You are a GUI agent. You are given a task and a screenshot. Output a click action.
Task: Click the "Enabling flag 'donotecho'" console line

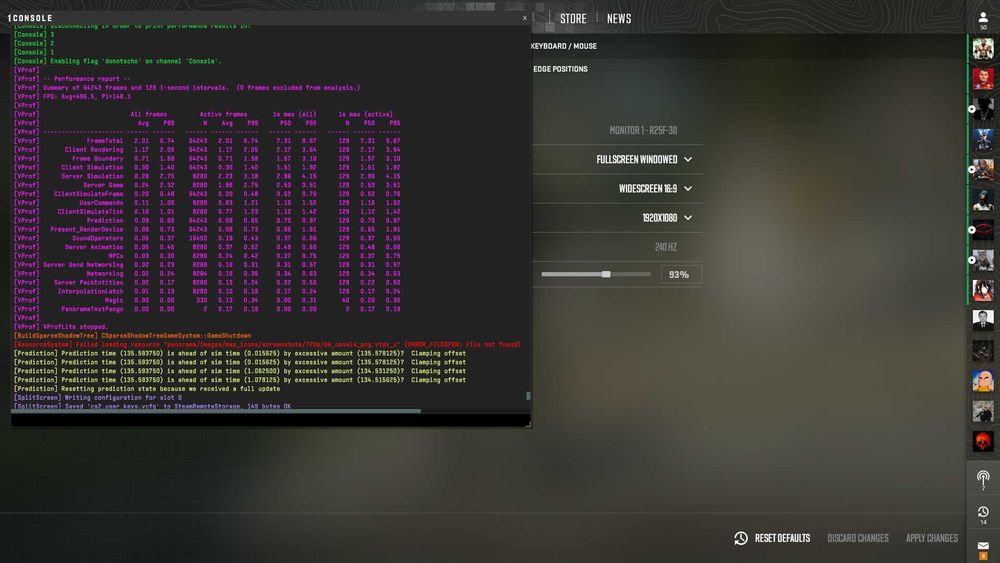[117, 61]
